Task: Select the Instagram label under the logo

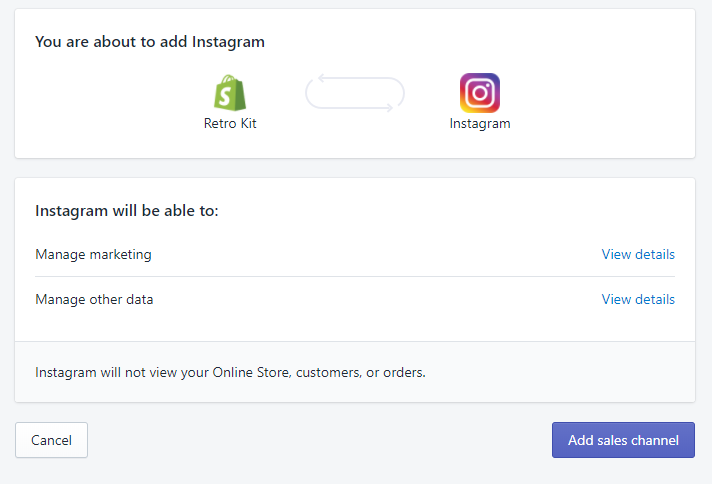Action: click(x=480, y=124)
